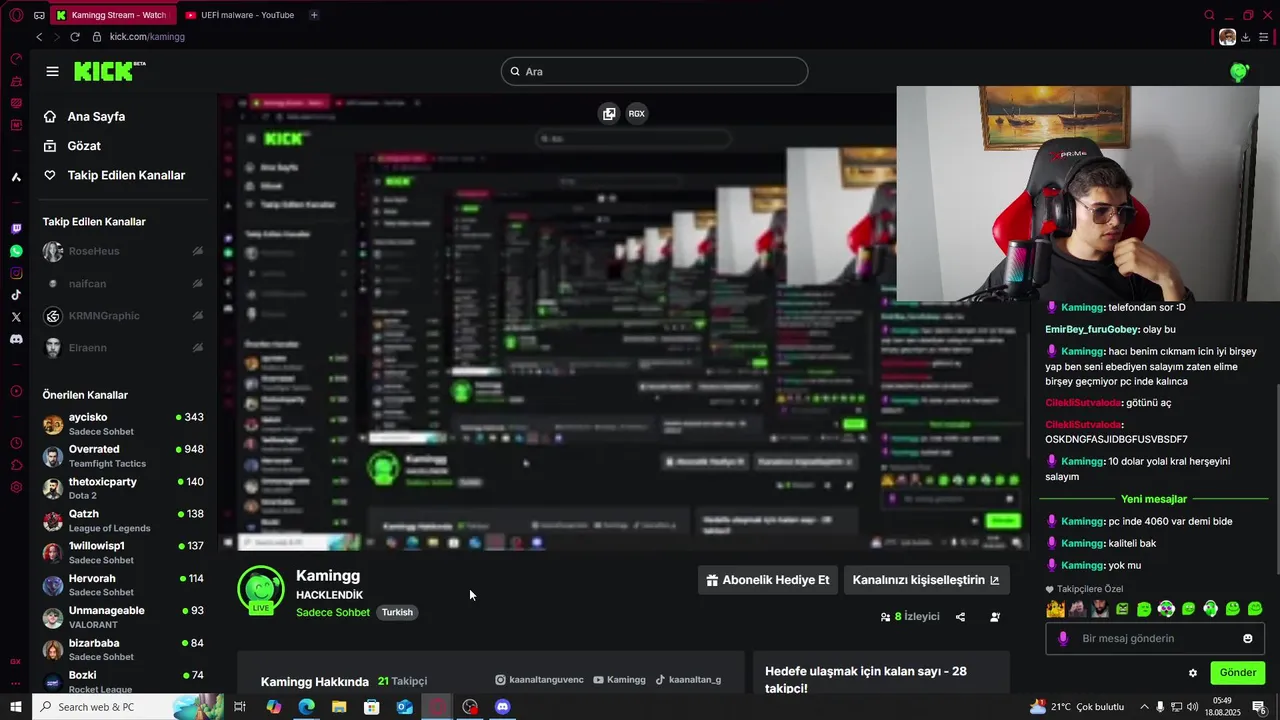Open Takip Edilen Kanallar menu item
Image resolution: width=1280 pixels, height=720 pixels.
tap(126, 175)
